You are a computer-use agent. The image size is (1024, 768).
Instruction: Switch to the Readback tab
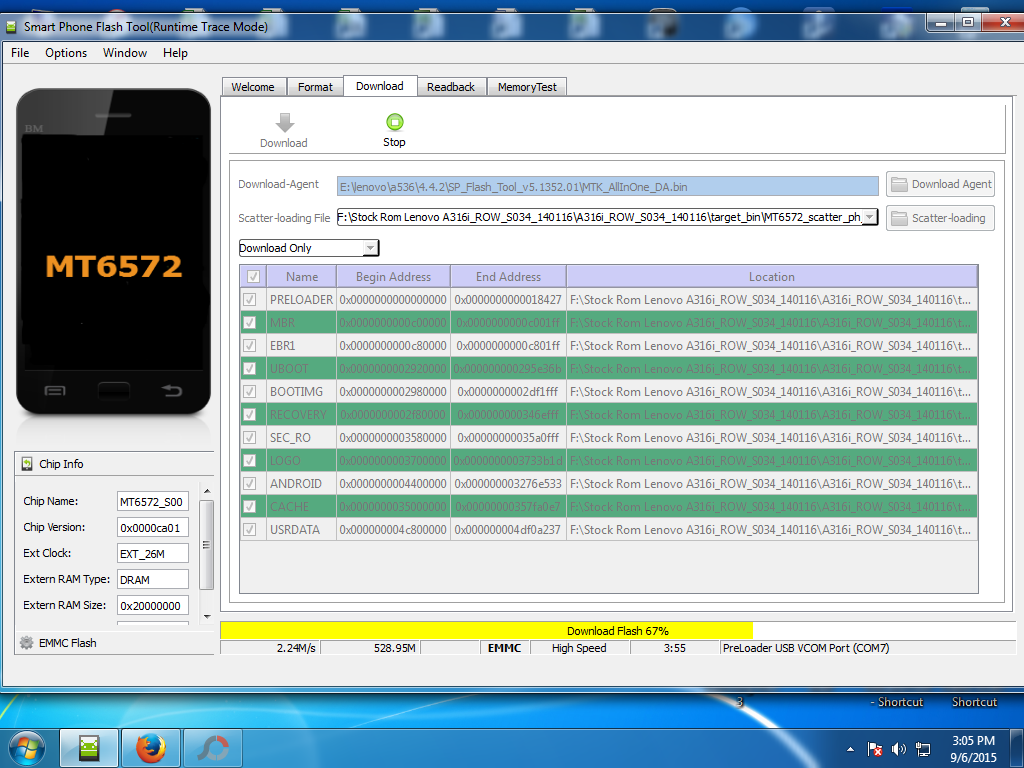[x=451, y=87]
